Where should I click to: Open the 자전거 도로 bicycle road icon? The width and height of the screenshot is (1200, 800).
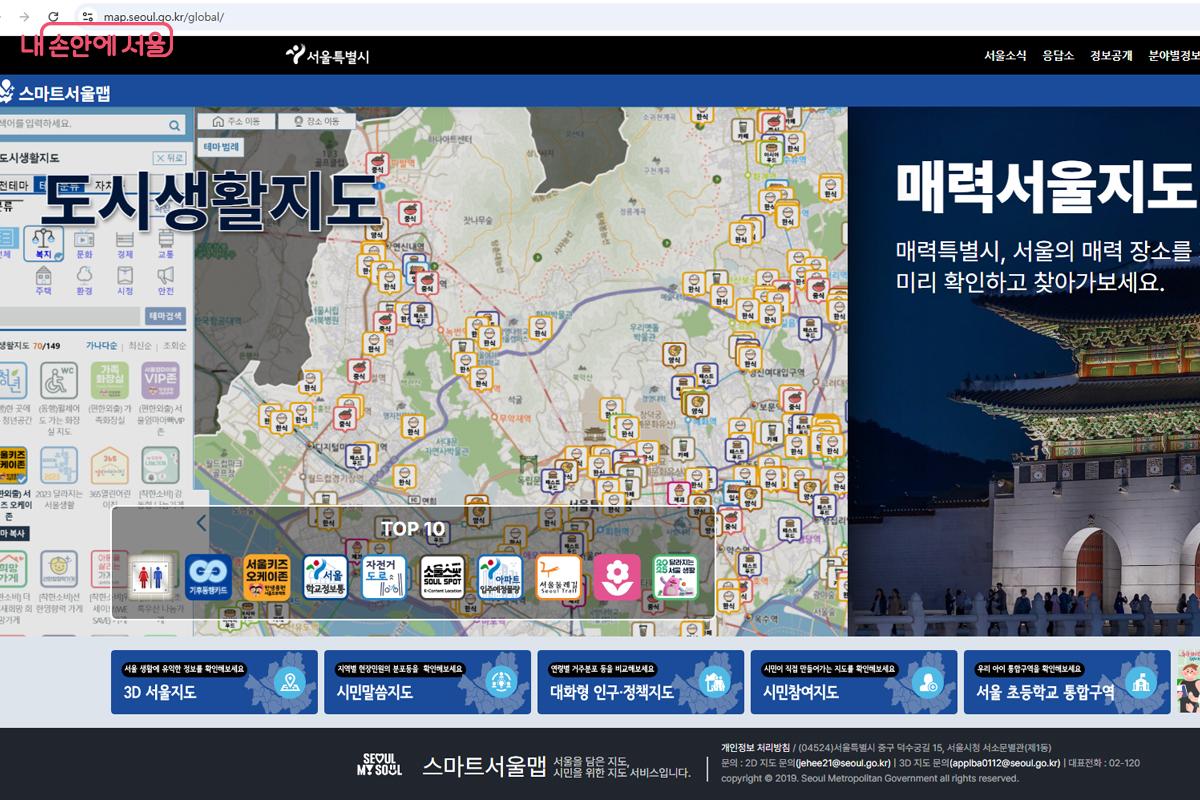[385, 578]
